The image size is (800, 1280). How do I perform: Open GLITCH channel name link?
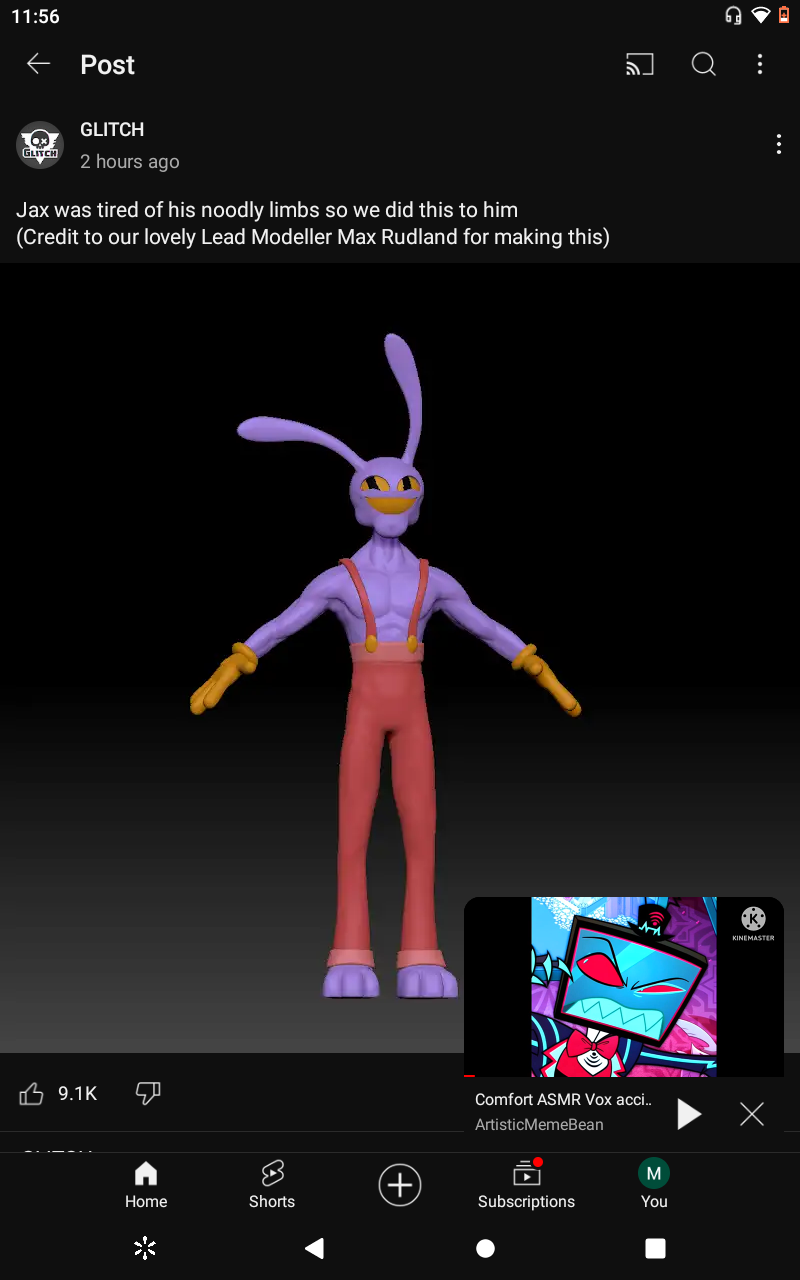click(x=112, y=130)
